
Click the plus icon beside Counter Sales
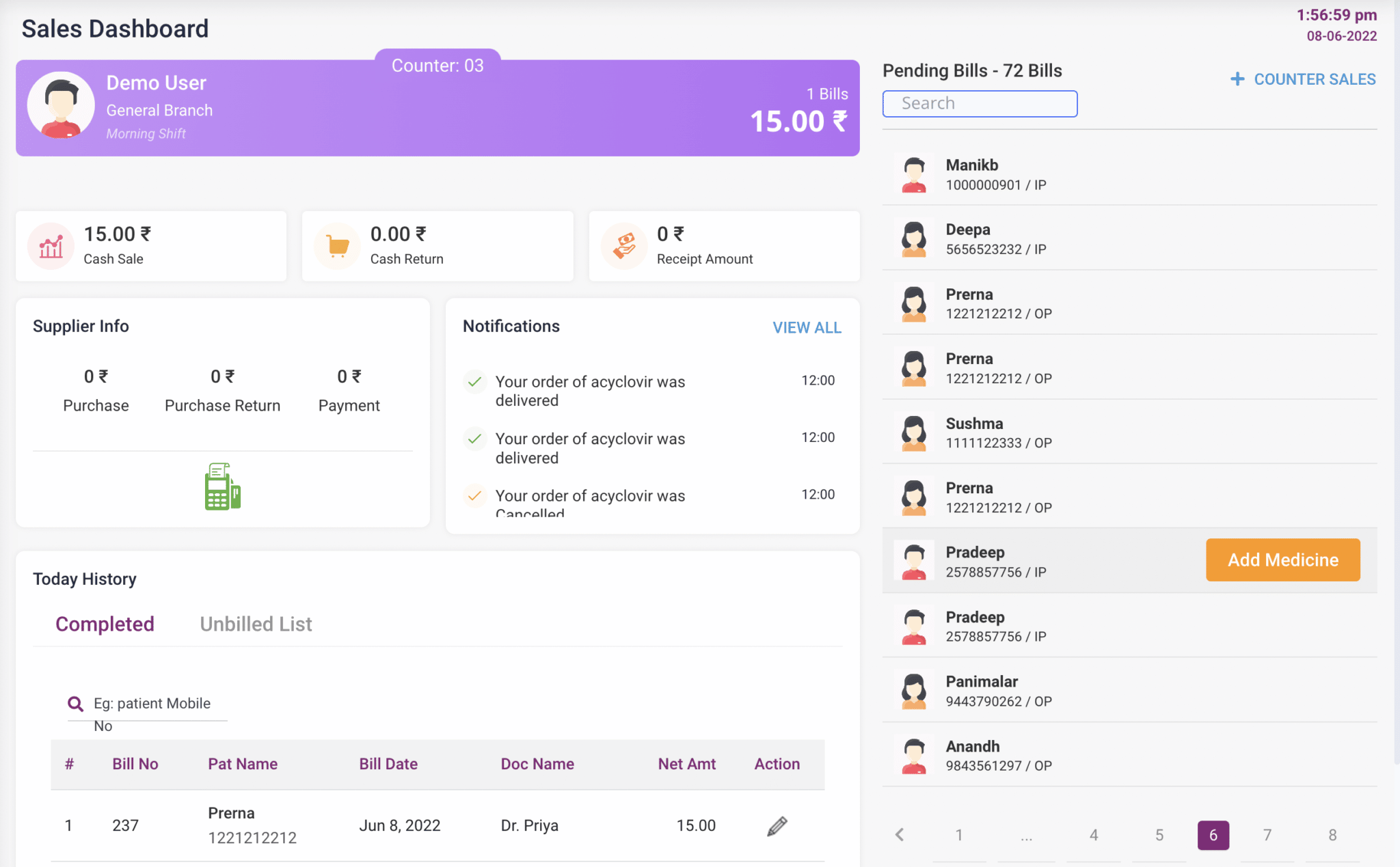click(x=1237, y=79)
